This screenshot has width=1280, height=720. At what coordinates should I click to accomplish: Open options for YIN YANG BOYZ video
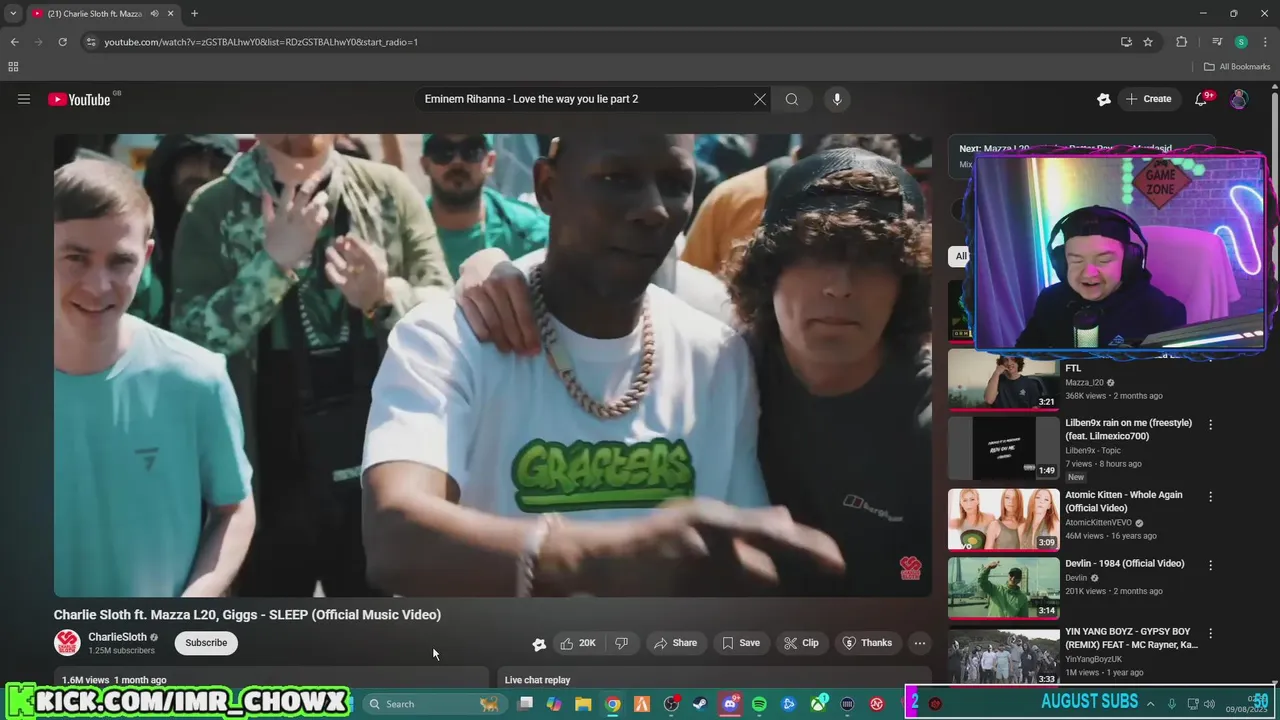(x=1210, y=633)
